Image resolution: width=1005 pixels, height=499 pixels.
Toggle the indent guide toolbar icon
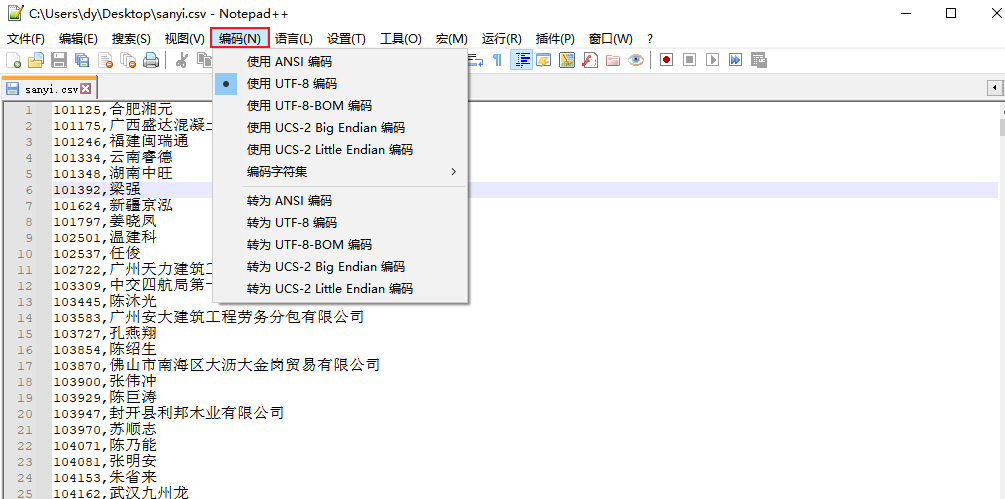(x=521, y=60)
